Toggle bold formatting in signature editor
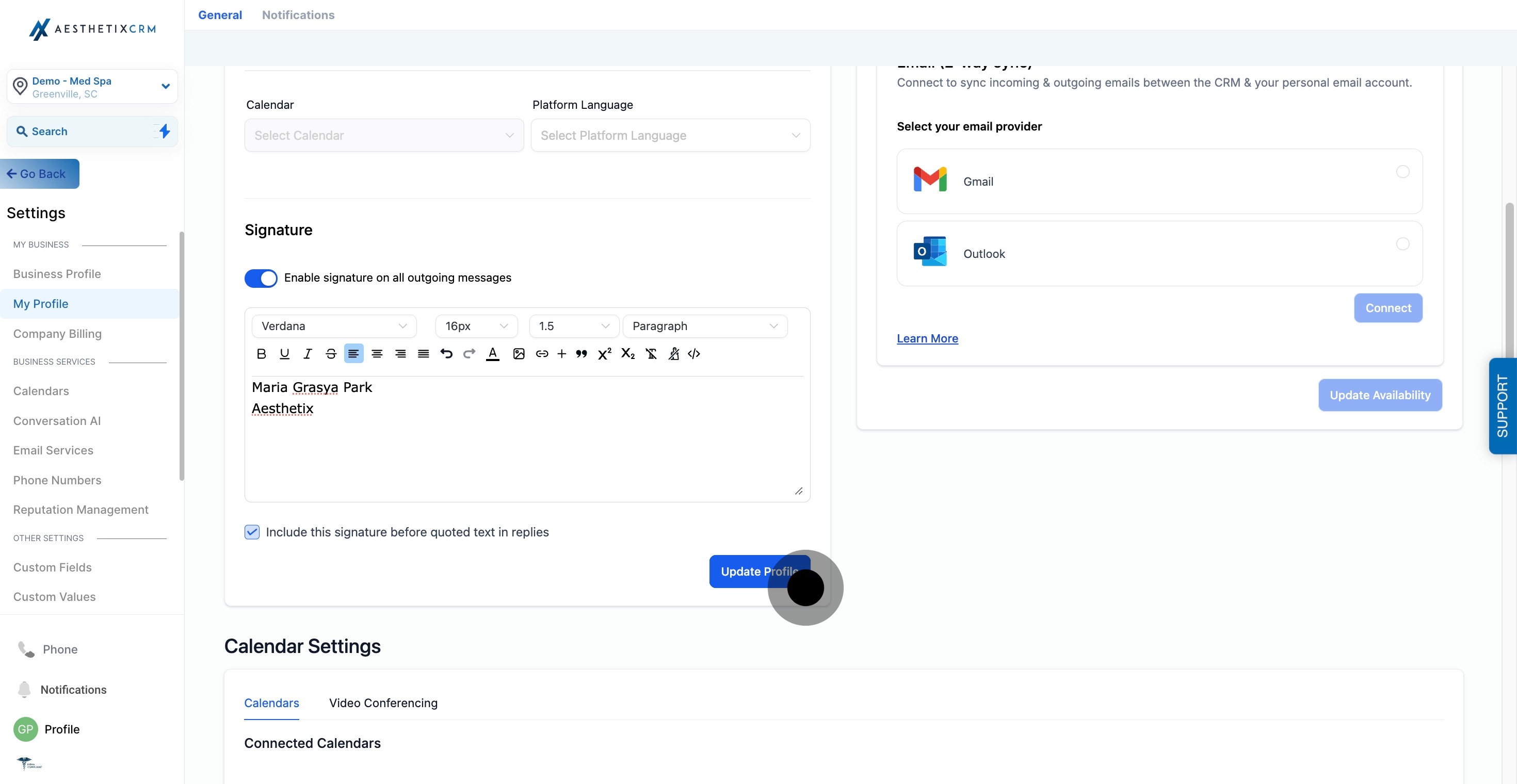The image size is (1517, 784). tap(262, 354)
